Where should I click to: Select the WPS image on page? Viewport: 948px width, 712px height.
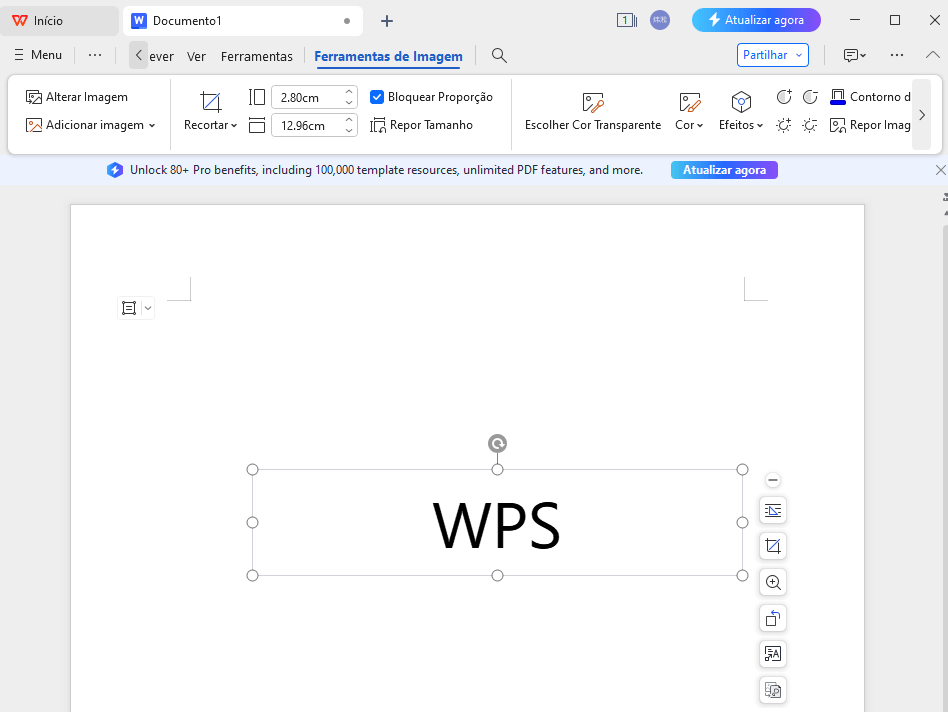[497, 523]
